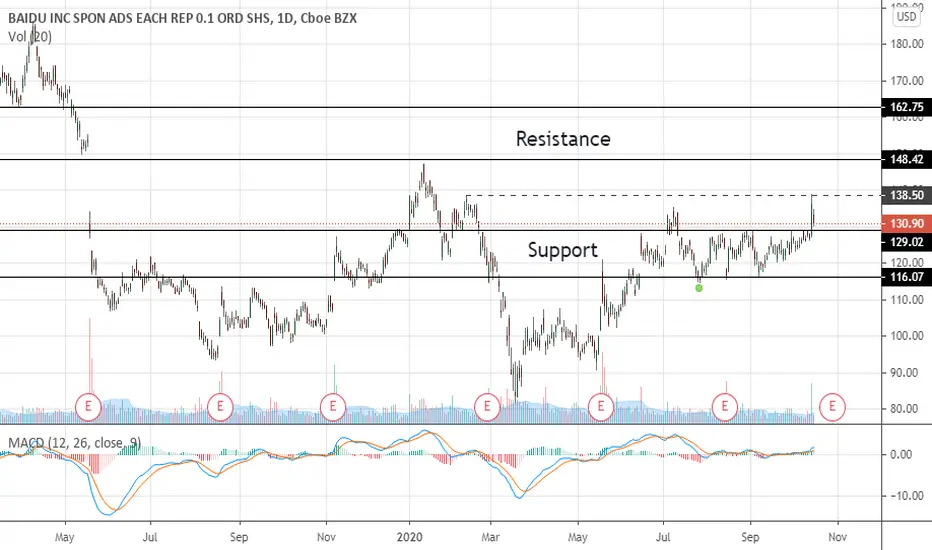Image resolution: width=932 pixels, height=550 pixels.
Task: Open the earnings marker E from August 2020
Action: (x=725, y=407)
